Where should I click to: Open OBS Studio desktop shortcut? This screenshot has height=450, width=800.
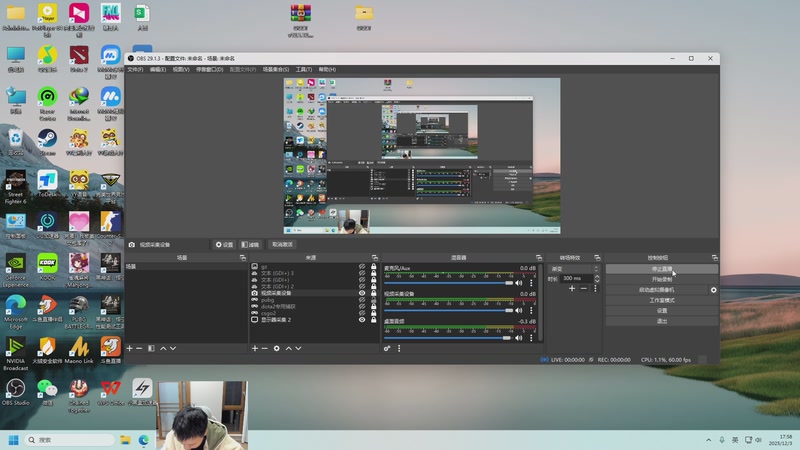tap(15, 392)
